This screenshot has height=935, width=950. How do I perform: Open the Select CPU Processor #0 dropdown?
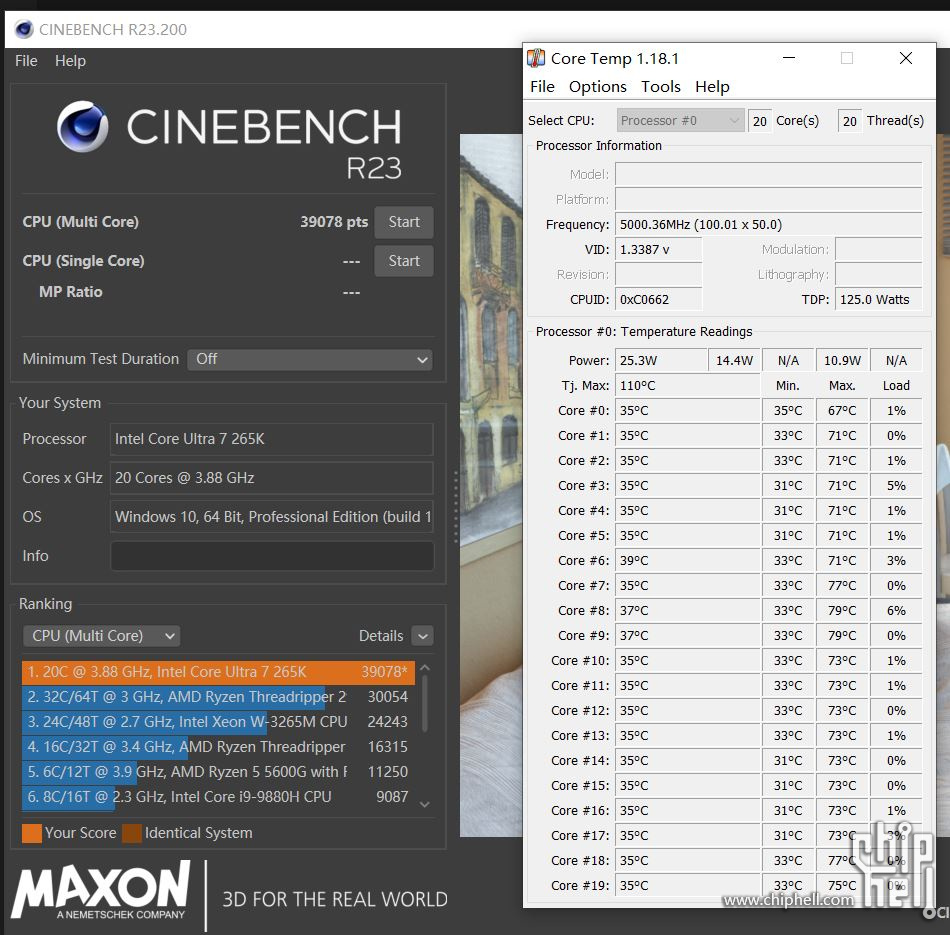[x=680, y=121]
